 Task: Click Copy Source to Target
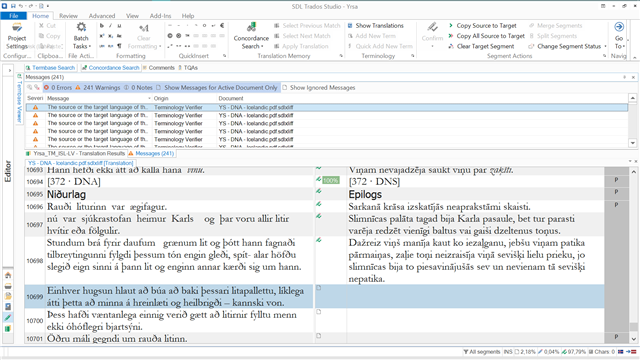(x=482, y=26)
